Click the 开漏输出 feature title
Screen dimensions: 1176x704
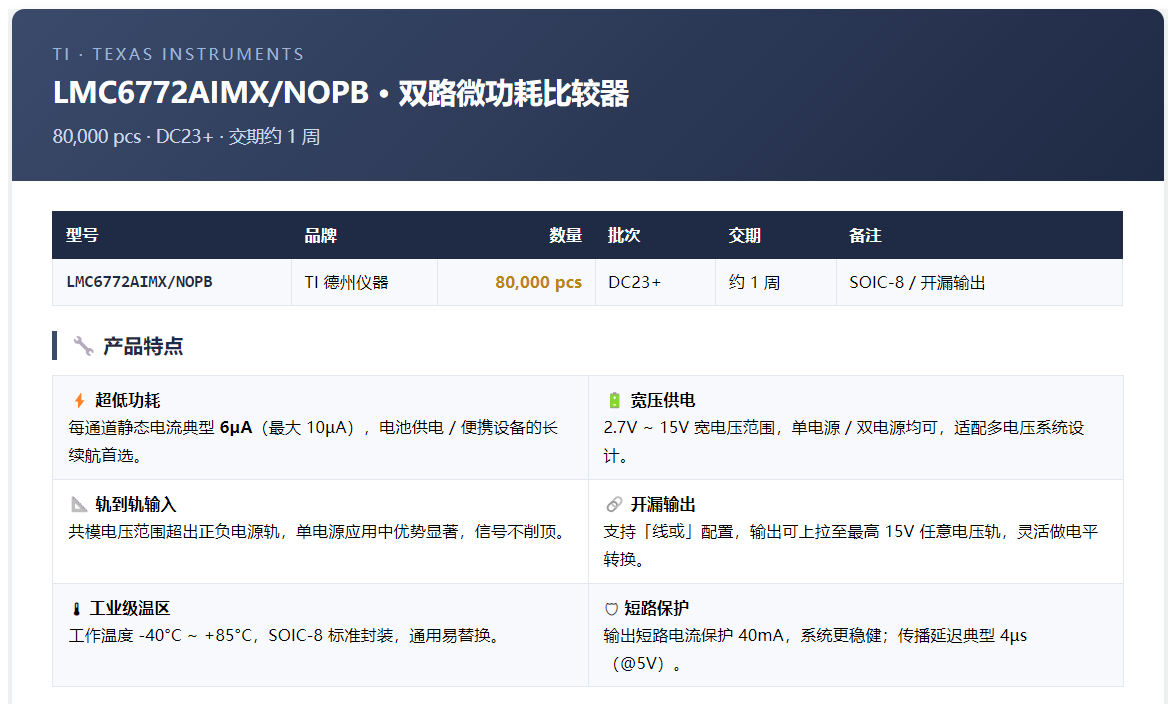click(x=663, y=504)
